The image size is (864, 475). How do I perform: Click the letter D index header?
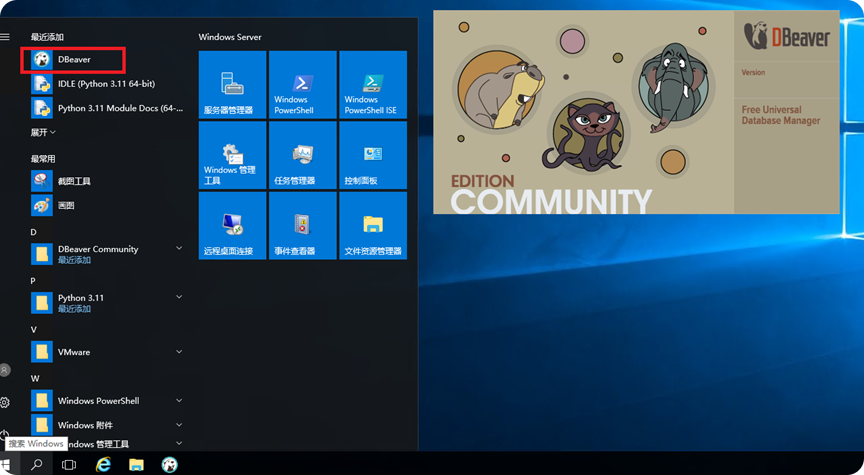tap(34, 232)
